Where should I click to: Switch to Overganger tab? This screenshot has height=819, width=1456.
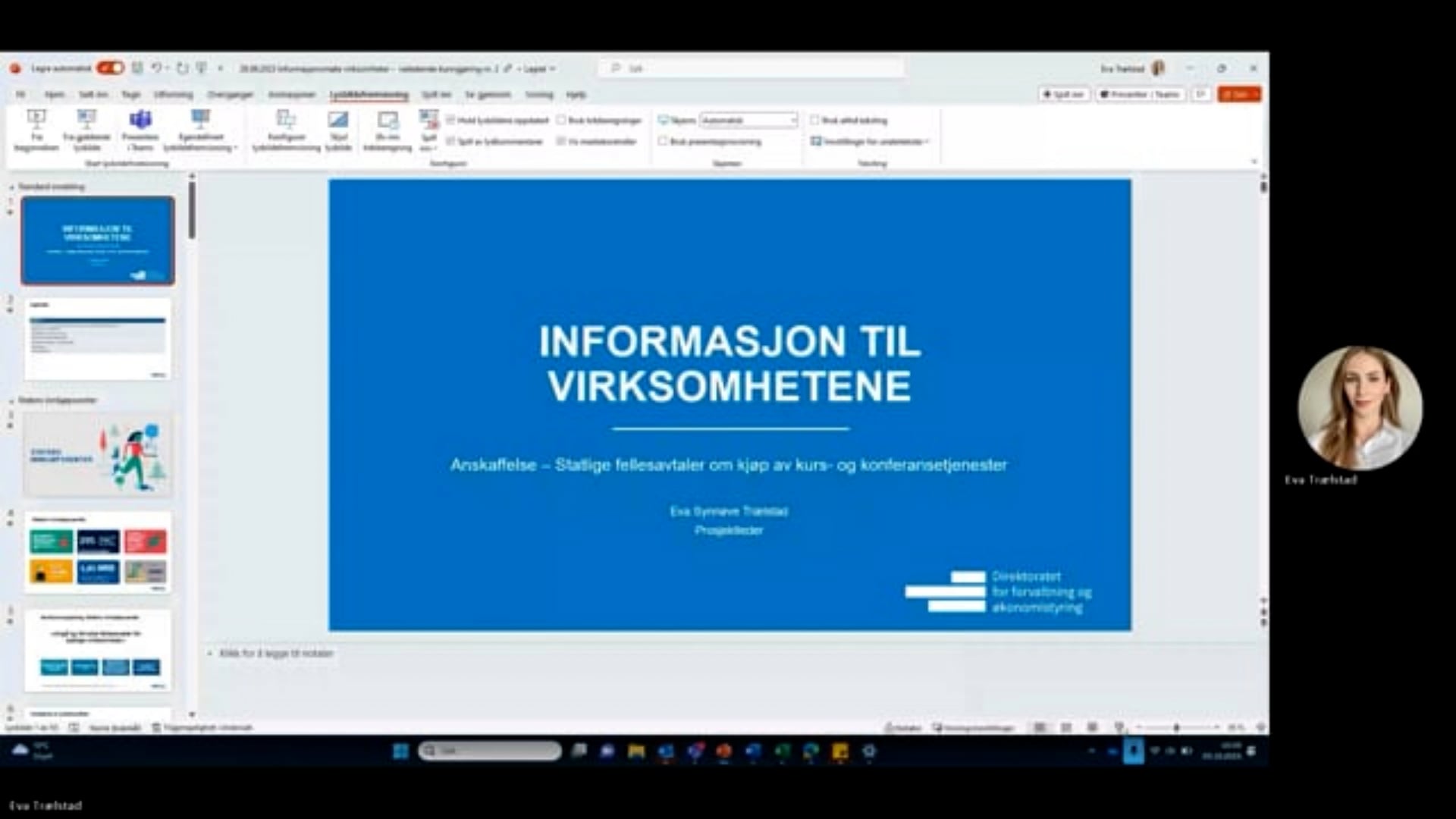click(230, 94)
